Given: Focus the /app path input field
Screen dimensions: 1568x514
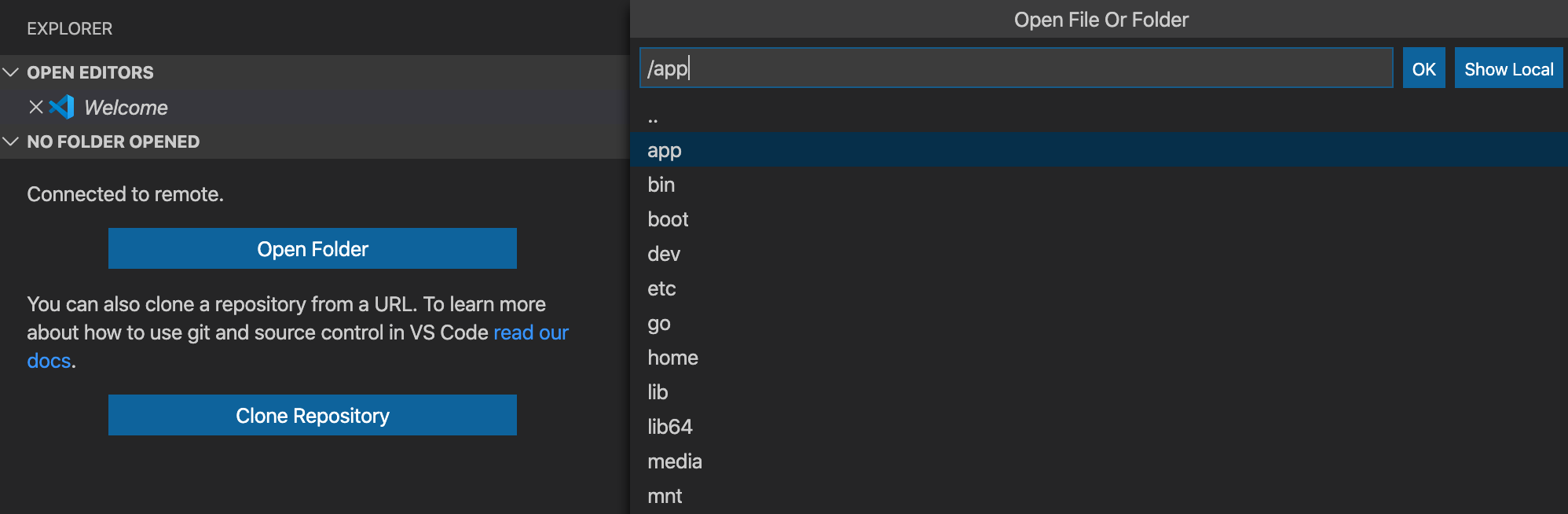Looking at the screenshot, I should click(1017, 68).
